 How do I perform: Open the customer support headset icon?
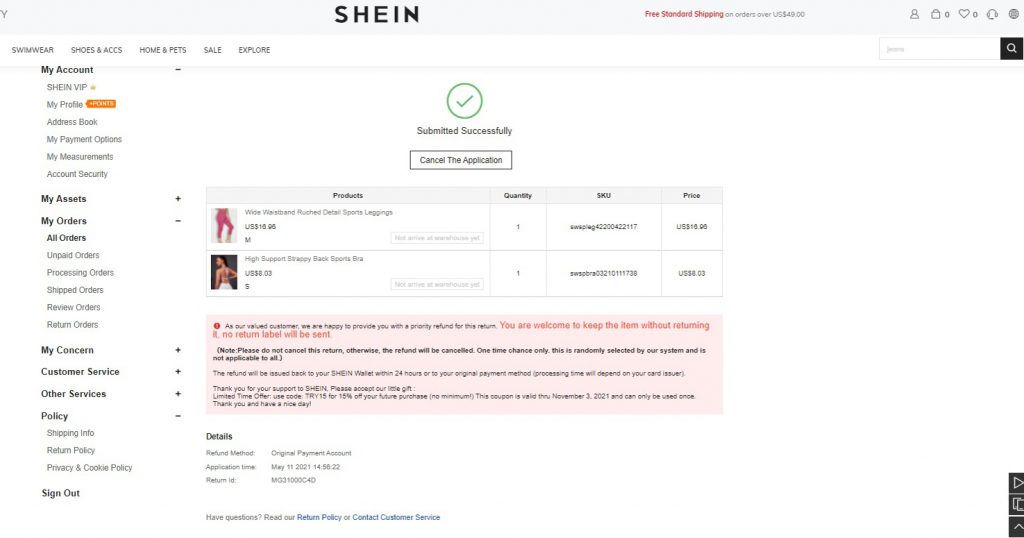(992, 14)
